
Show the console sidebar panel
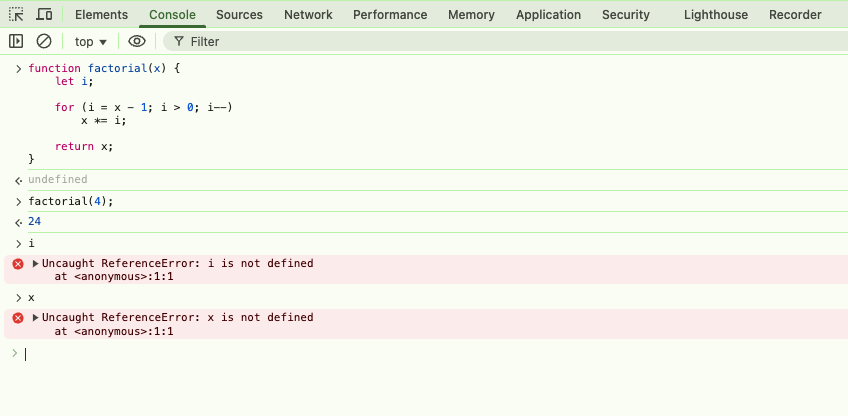point(16,41)
